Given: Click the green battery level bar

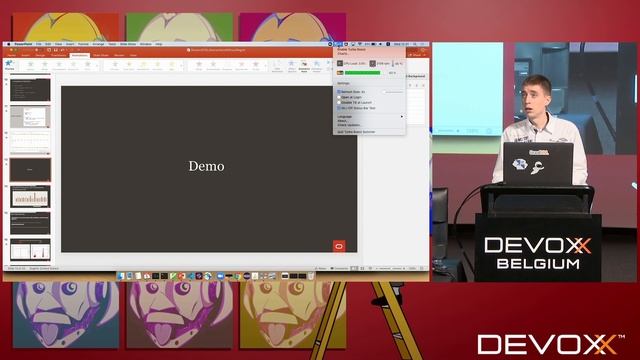Looking at the screenshot, I should [362, 73].
